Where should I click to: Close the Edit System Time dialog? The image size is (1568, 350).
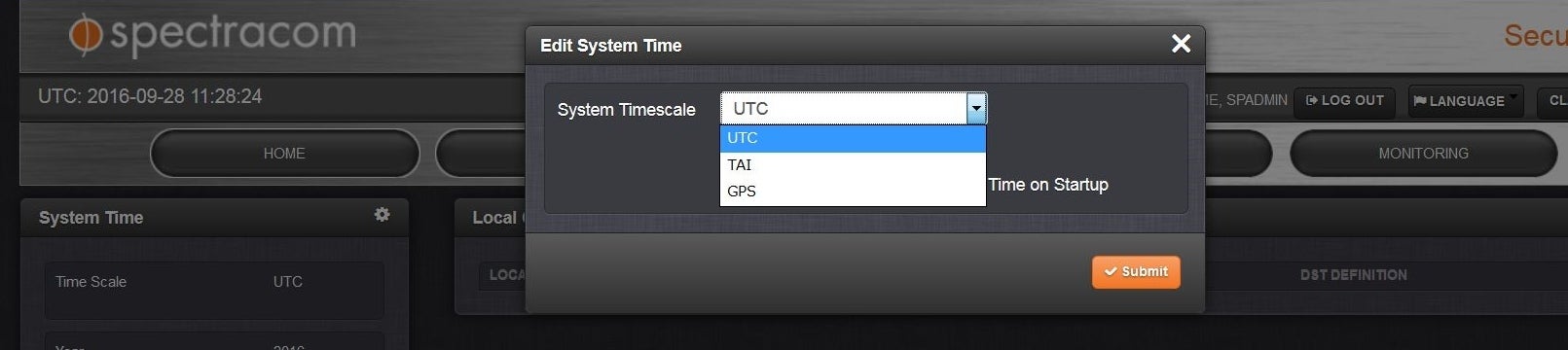(x=1181, y=44)
